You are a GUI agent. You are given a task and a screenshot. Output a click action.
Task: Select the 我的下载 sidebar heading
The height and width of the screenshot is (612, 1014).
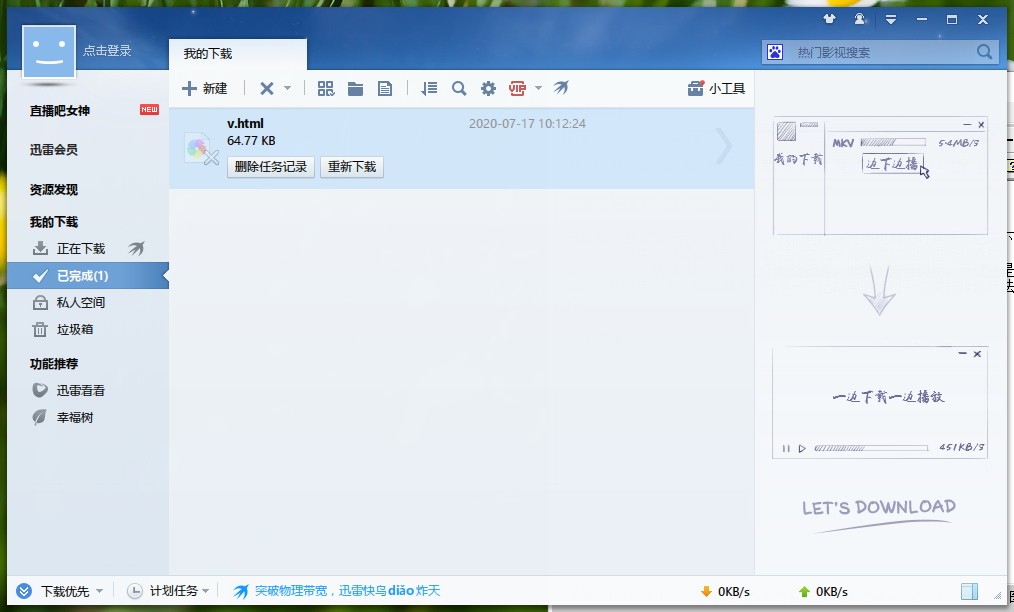click(54, 222)
